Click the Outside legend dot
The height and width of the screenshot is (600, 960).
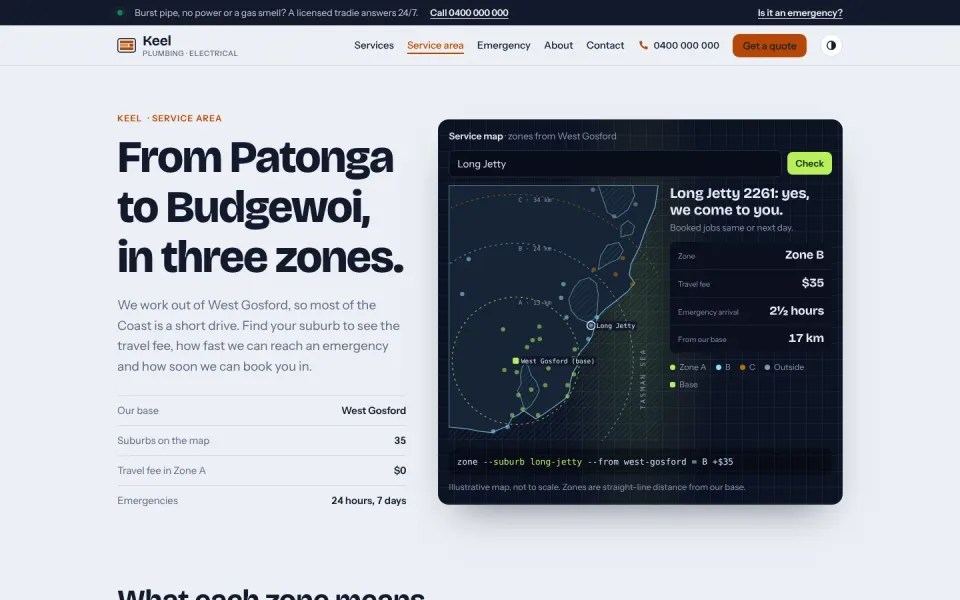point(767,367)
